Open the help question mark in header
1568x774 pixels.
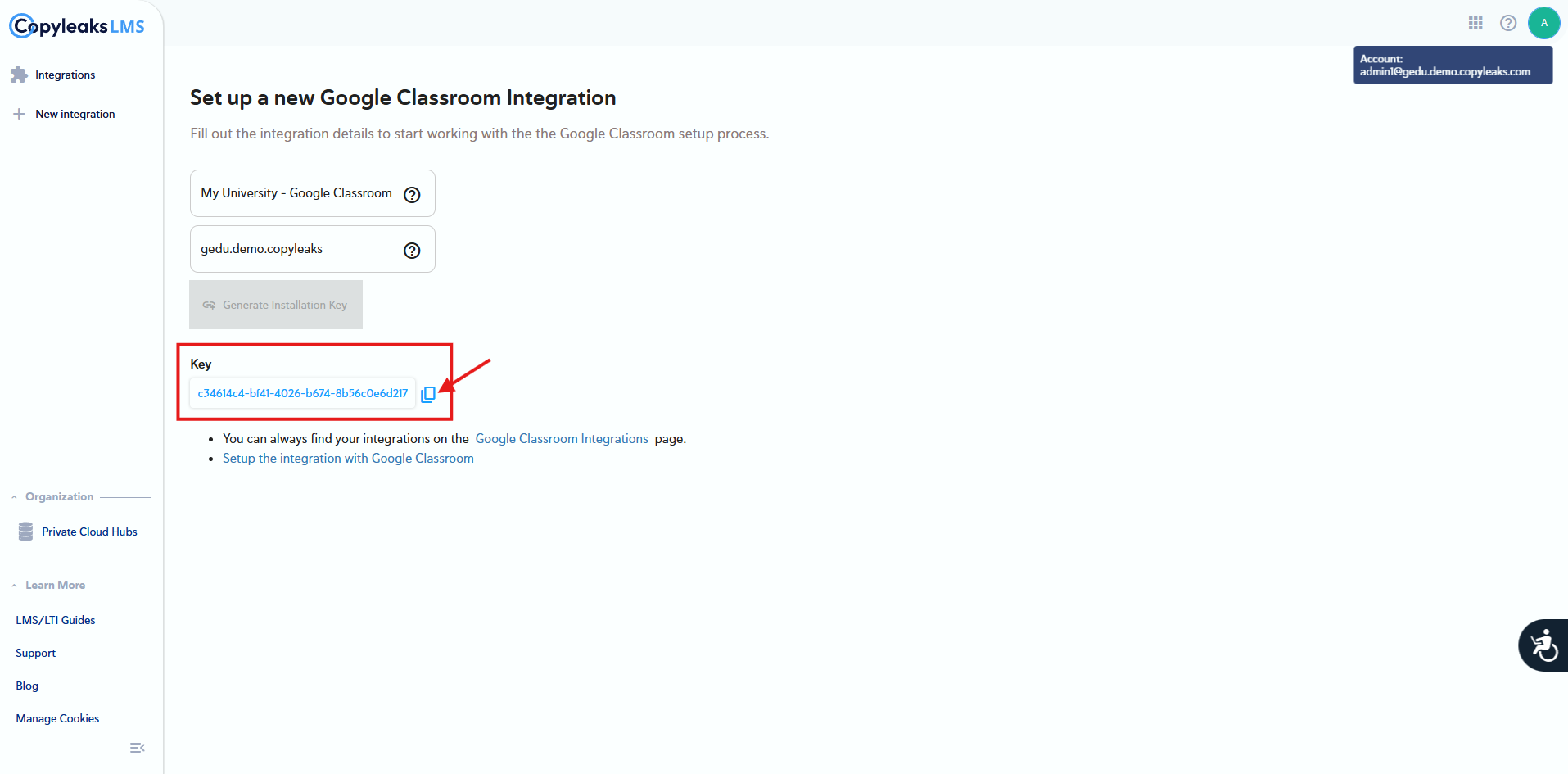click(1508, 23)
